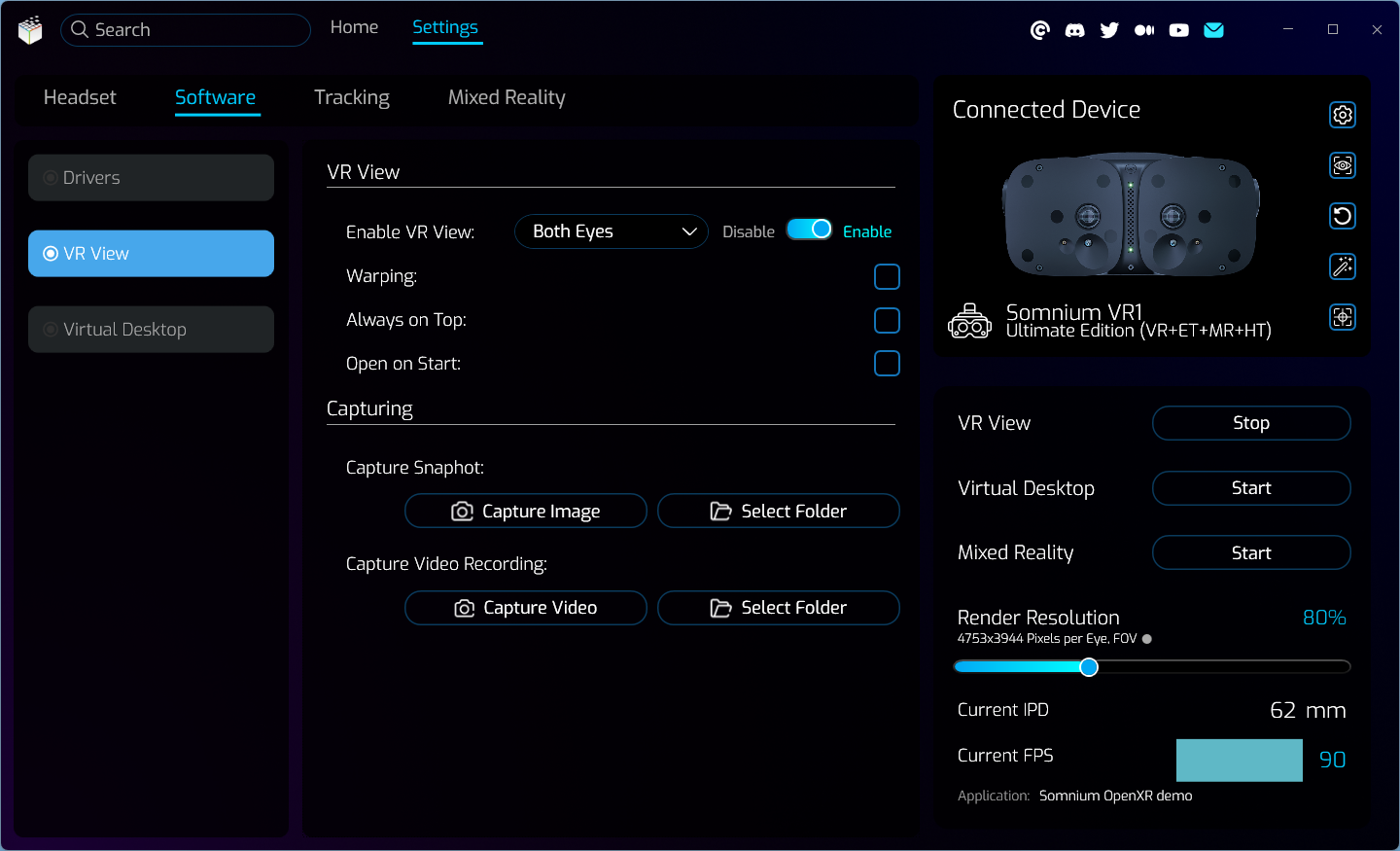Open the Mixed Reality tab
1400x851 pixels.
[x=506, y=97]
